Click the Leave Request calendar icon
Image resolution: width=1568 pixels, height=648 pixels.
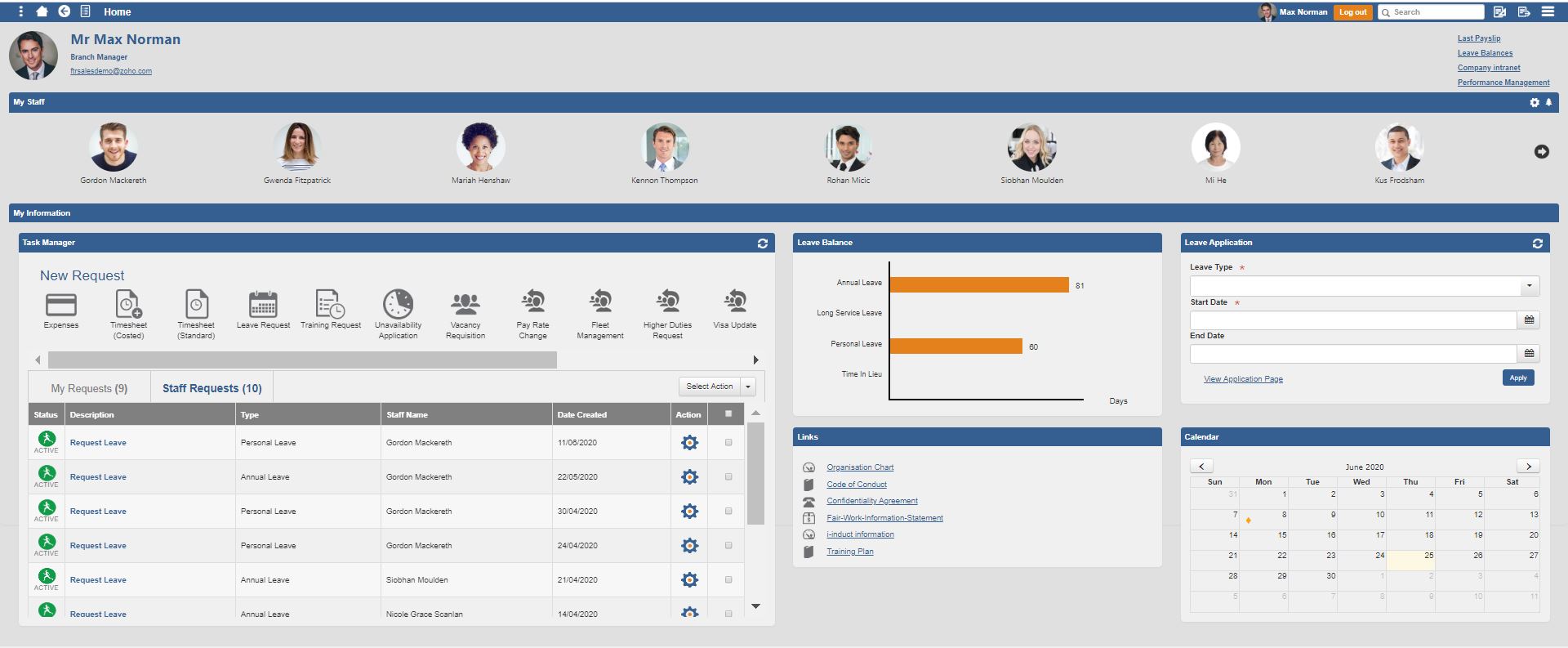[x=263, y=304]
